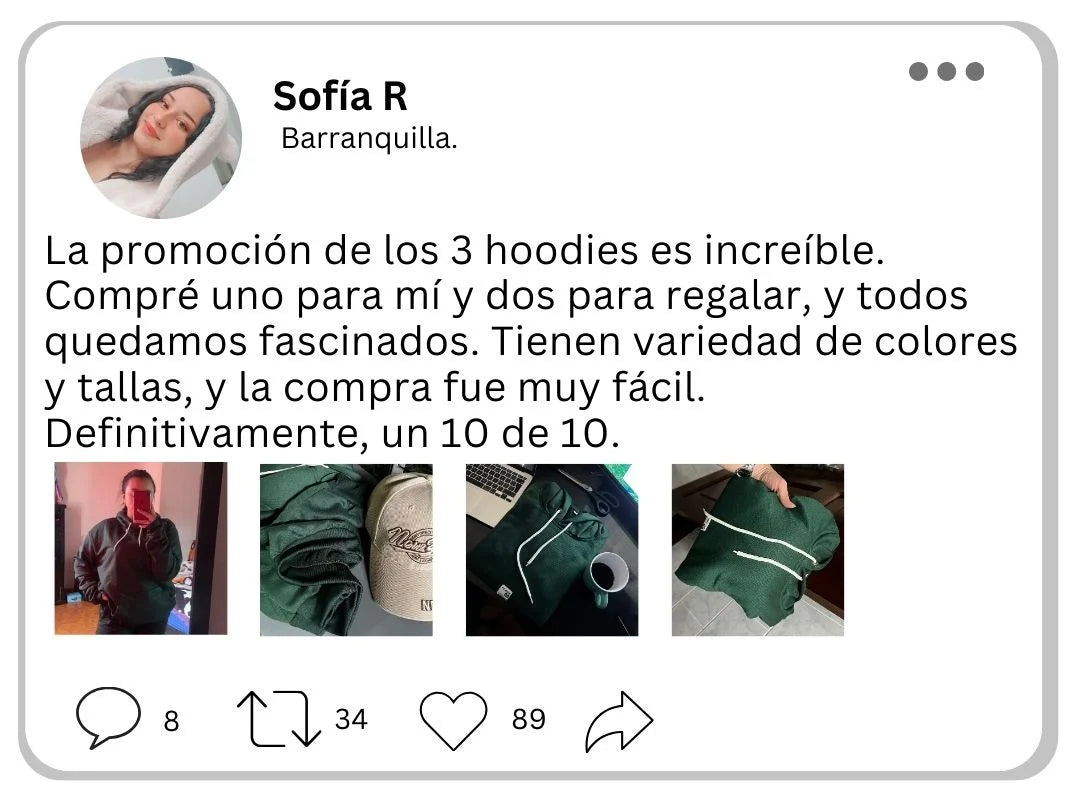Click the last dot of the options menu

click(x=975, y=71)
